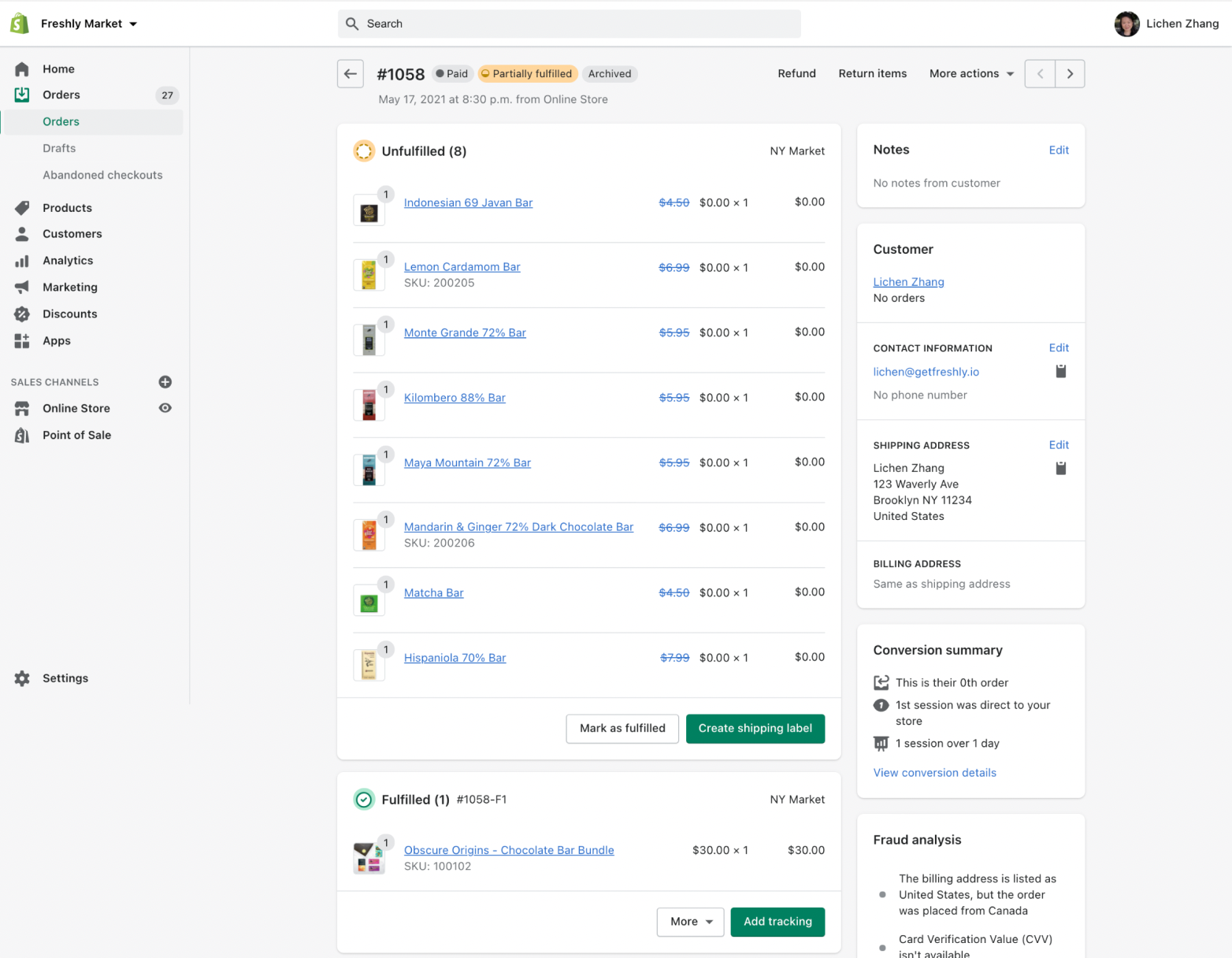Click the Orders inbox icon in sidebar
Image resolution: width=1232 pixels, height=958 pixels.
click(22, 95)
